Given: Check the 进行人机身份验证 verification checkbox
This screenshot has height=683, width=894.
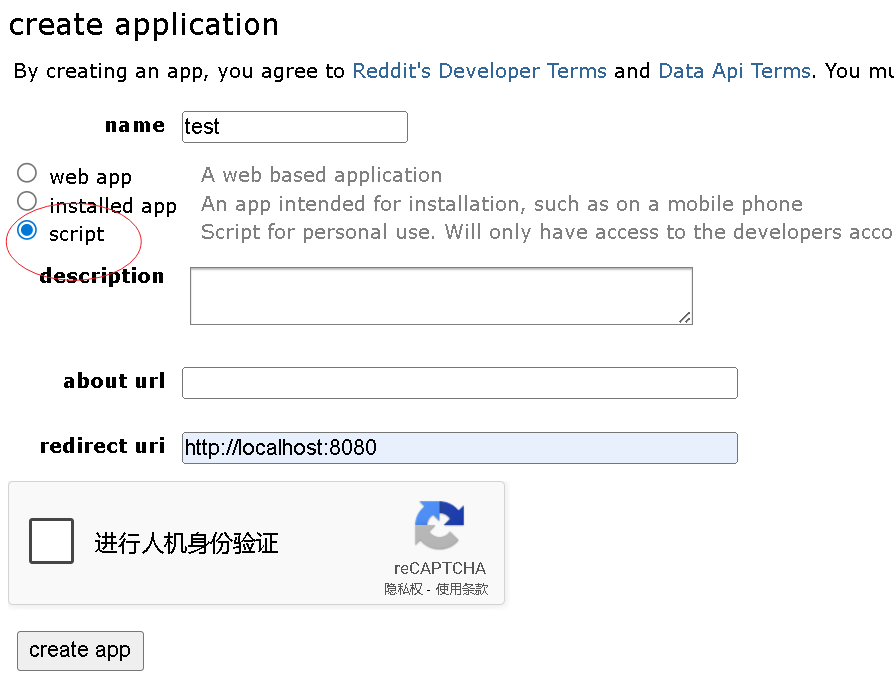Looking at the screenshot, I should (51, 540).
